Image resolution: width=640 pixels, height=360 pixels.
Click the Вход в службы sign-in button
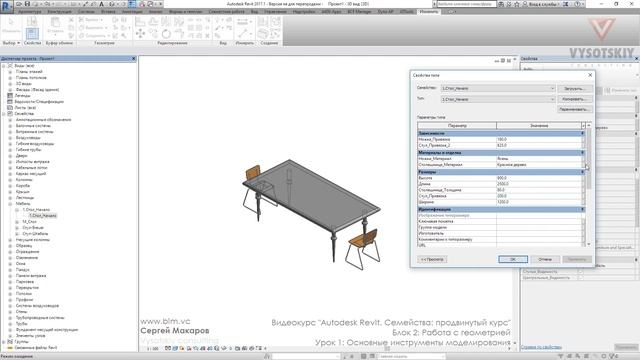(542, 4)
